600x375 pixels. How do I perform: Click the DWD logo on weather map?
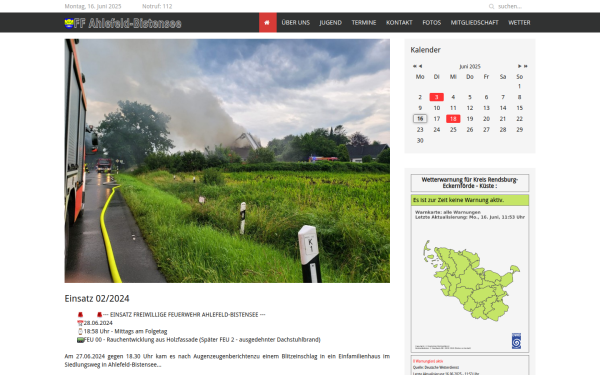[516, 341]
